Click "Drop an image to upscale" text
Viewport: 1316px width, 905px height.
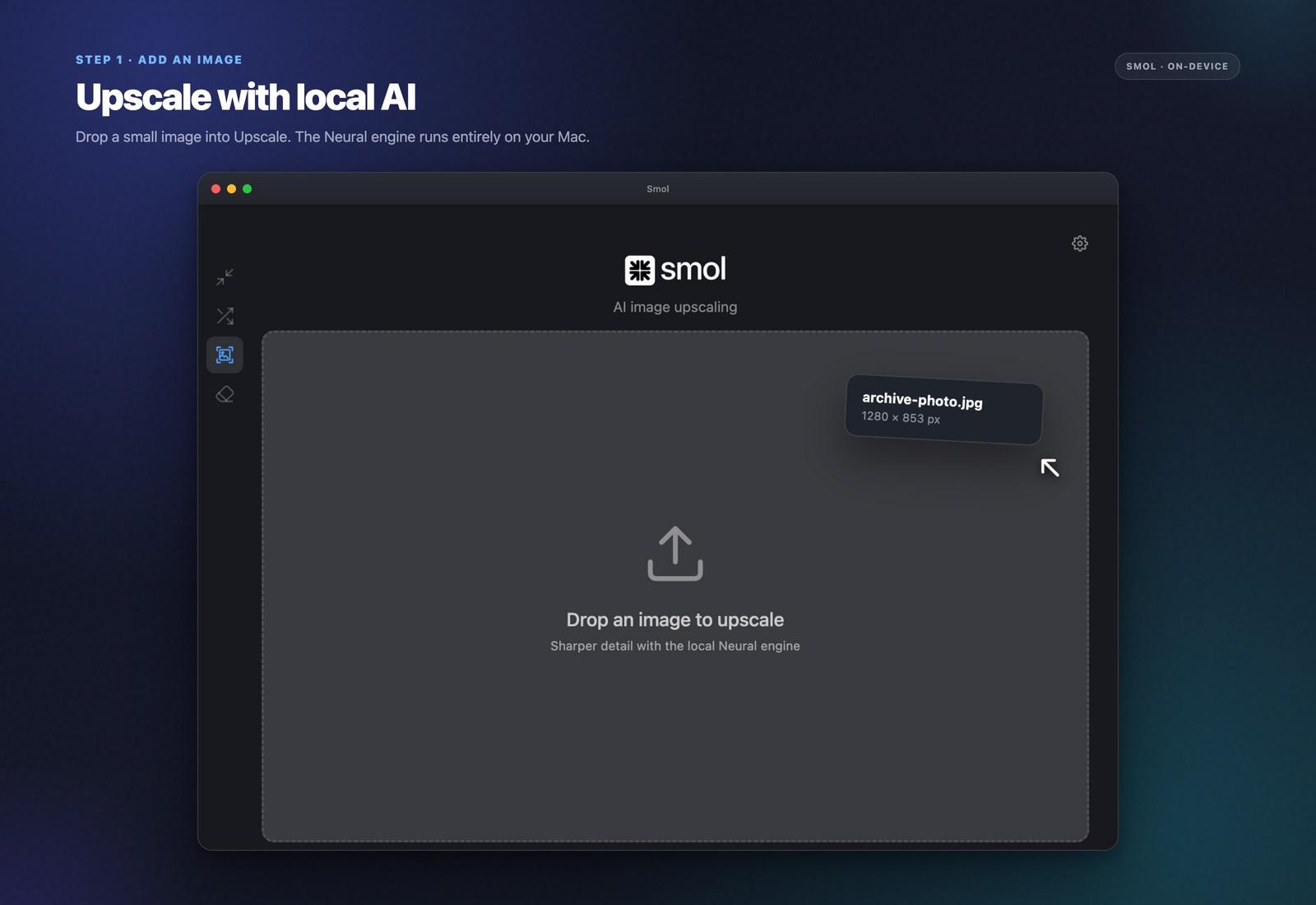675,620
